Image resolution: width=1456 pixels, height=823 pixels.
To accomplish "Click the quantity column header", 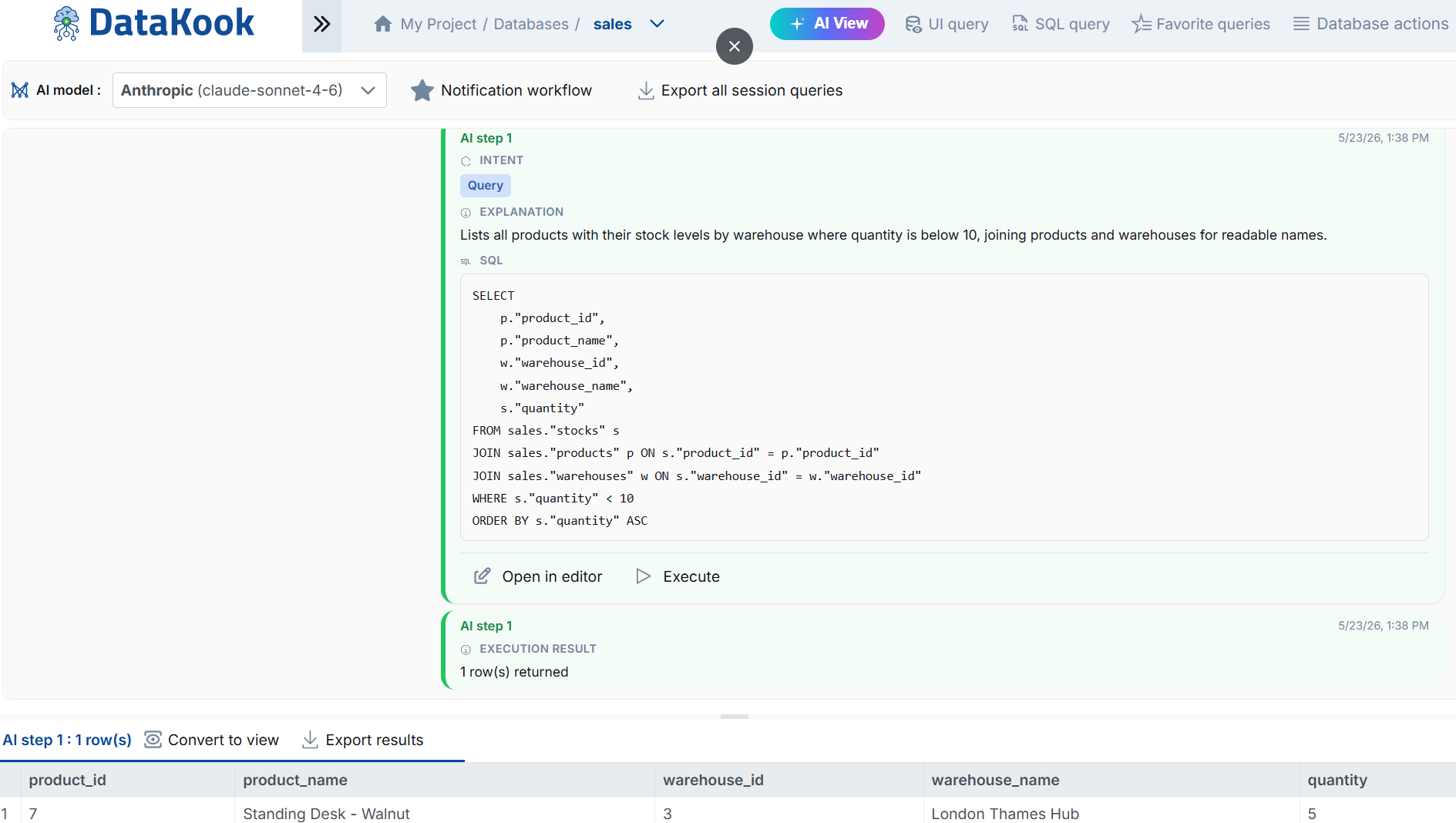I will coord(1377,780).
